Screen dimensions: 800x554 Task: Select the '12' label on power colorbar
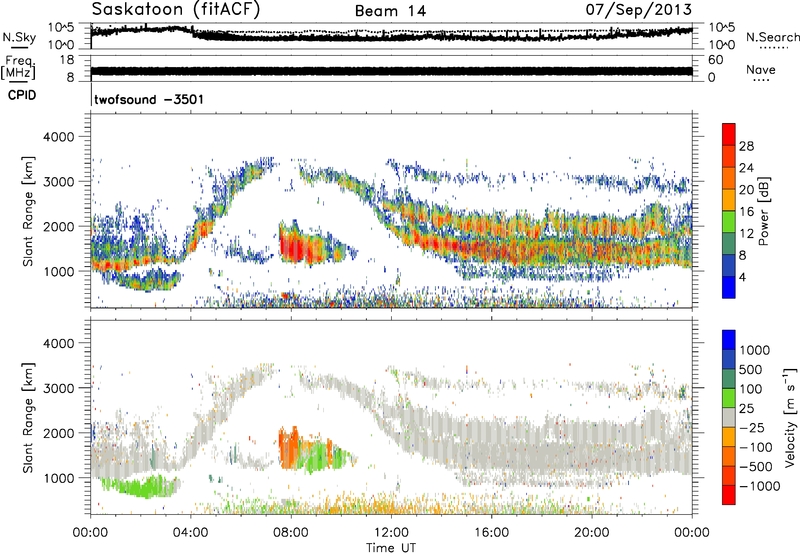pyautogui.click(x=746, y=234)
